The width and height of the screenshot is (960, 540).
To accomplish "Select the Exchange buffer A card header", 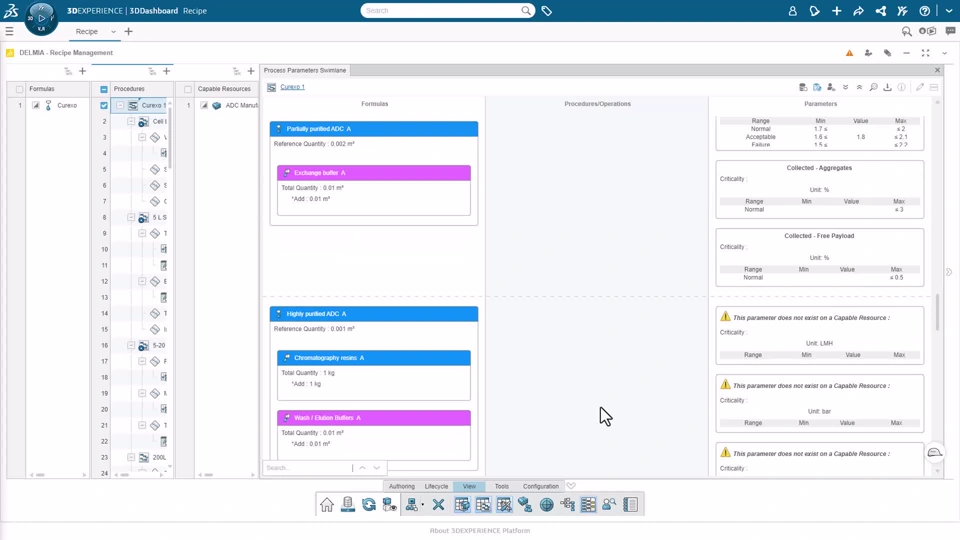I will pos(374,173).
